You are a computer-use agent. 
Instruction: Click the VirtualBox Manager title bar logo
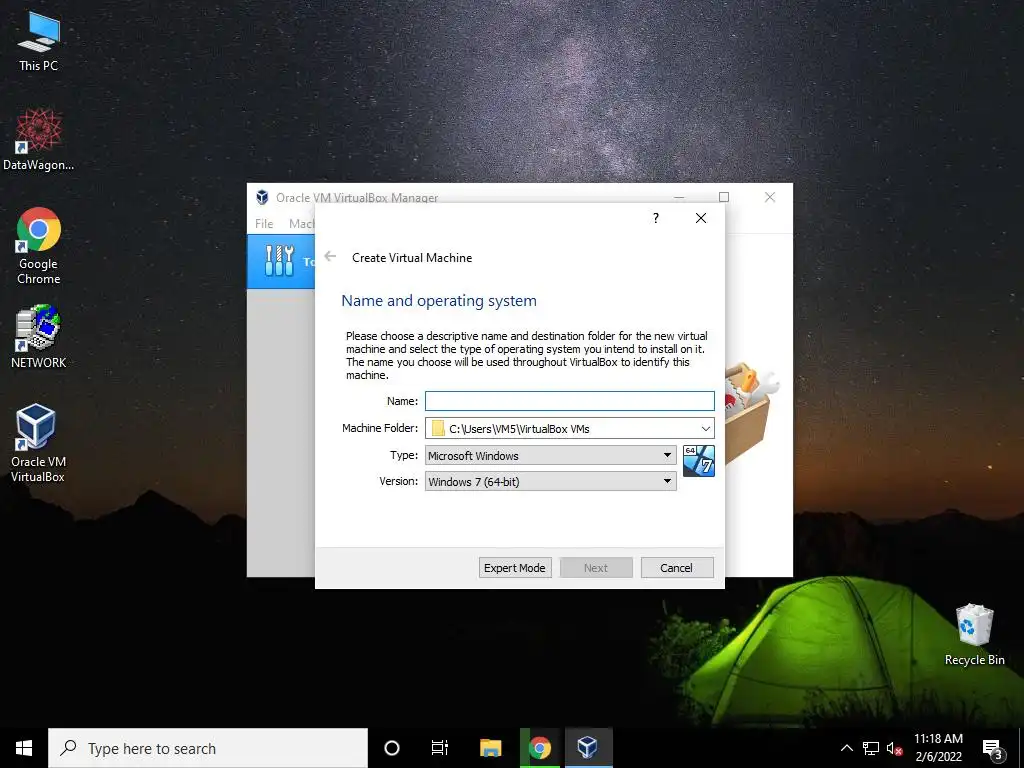(x=262, y=197)
